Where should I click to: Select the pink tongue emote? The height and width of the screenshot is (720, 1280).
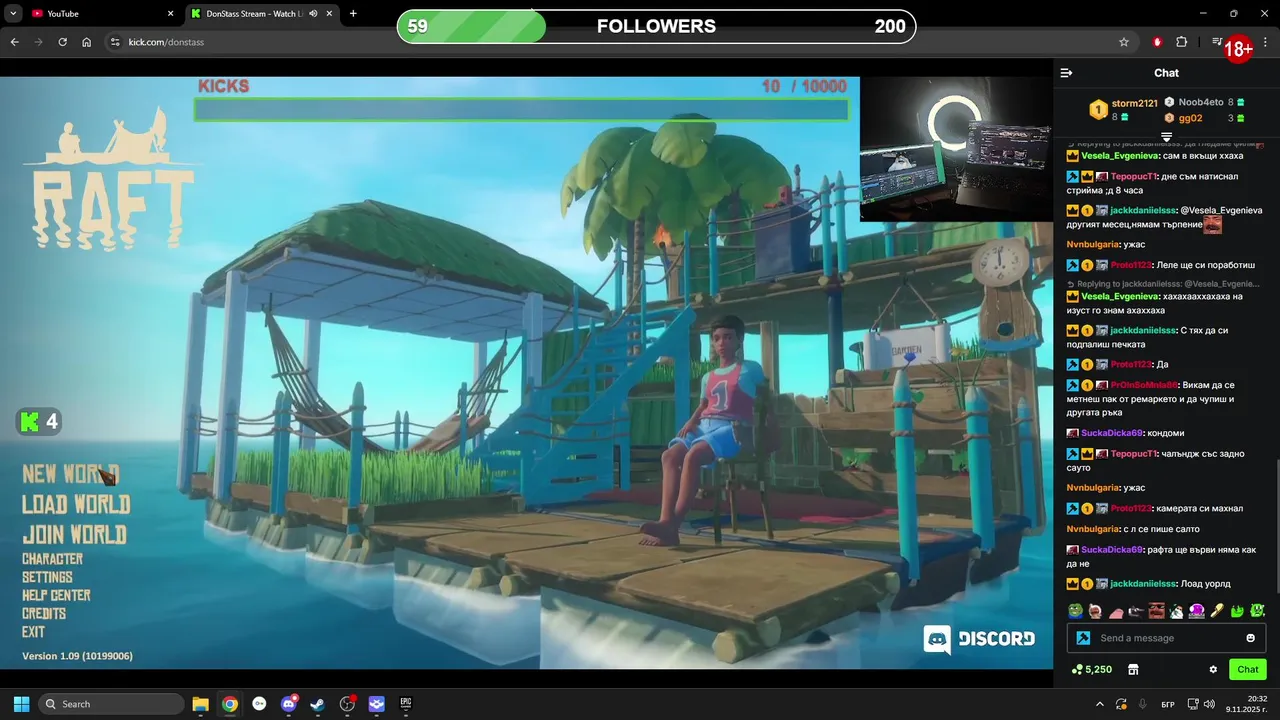click(1115, 610)
